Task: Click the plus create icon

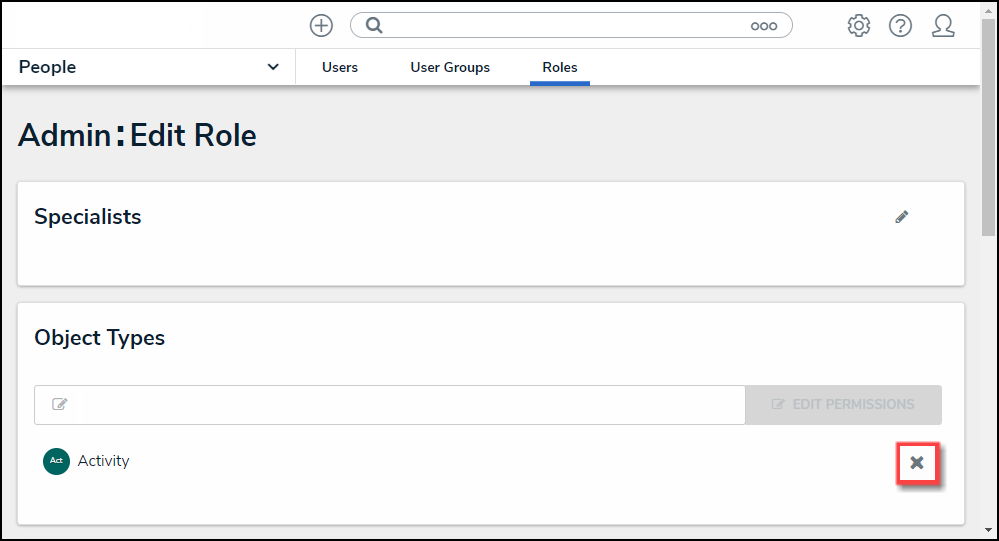Action: point(321,25)
